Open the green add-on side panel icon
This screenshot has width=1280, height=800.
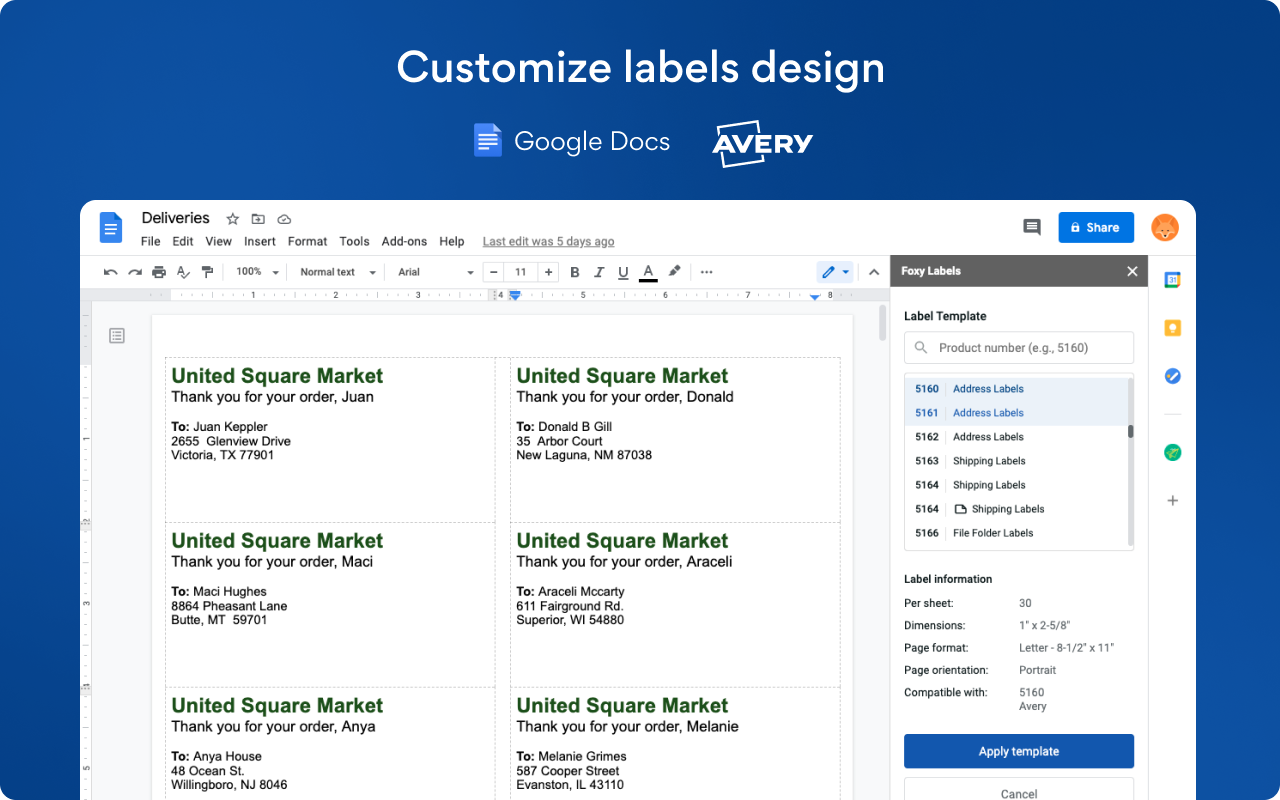pos(1173,452)
